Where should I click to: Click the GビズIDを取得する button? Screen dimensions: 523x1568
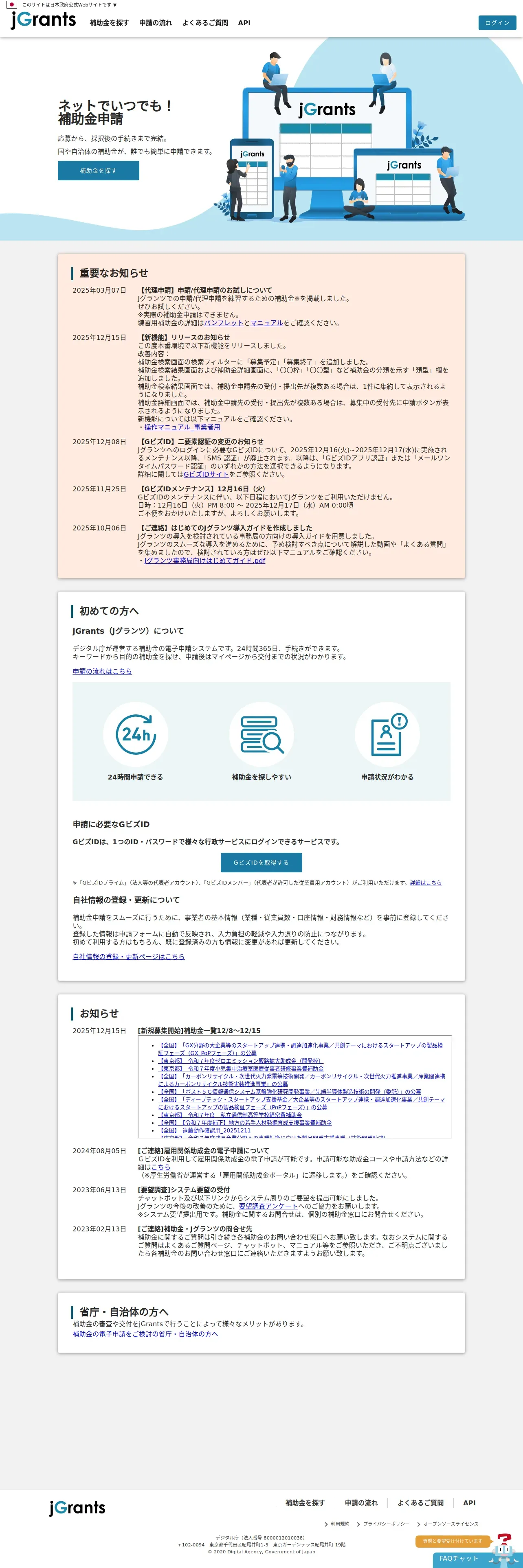[x=261, y=862]
